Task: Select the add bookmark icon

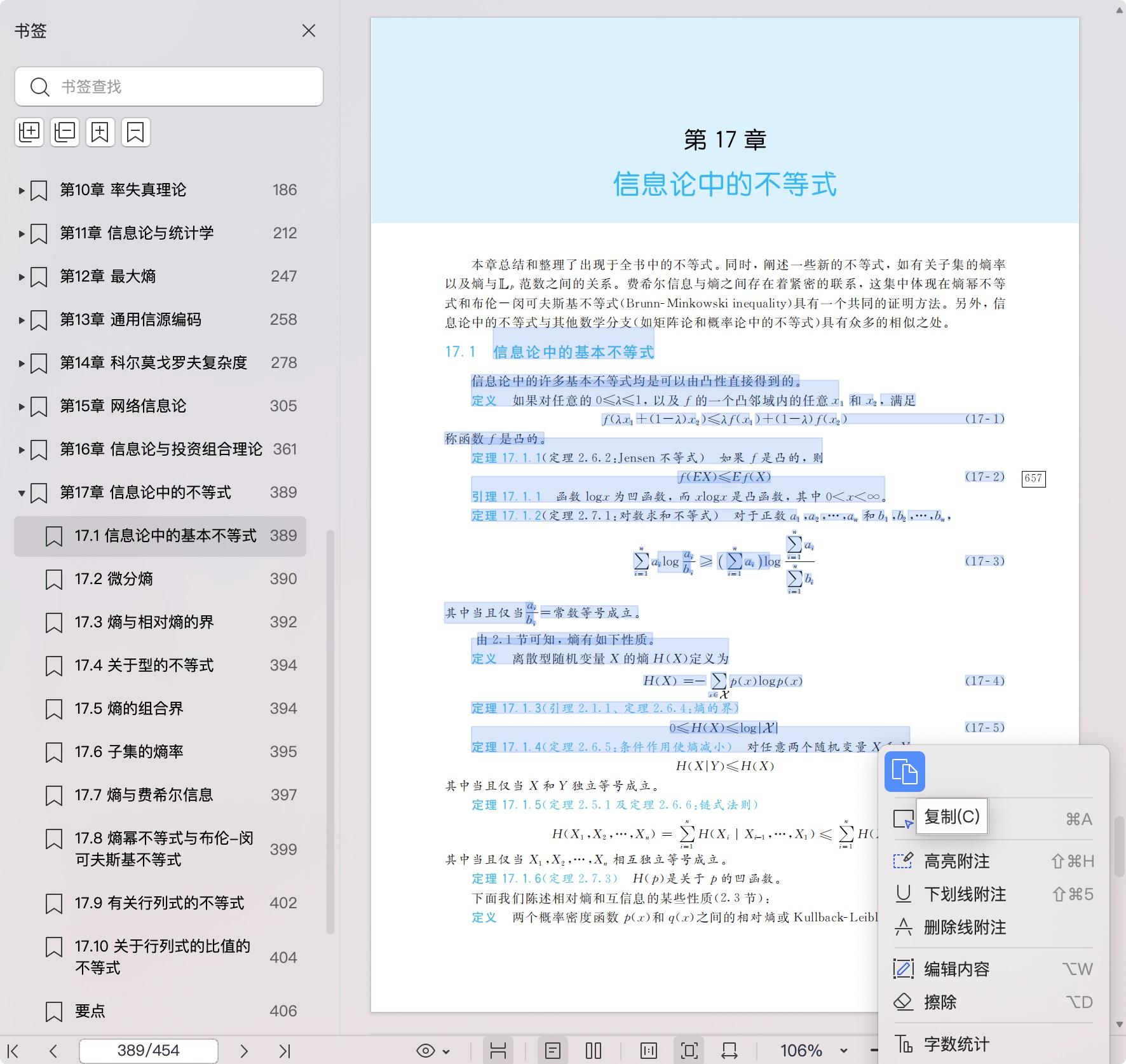Action: (x=100, y=132)
